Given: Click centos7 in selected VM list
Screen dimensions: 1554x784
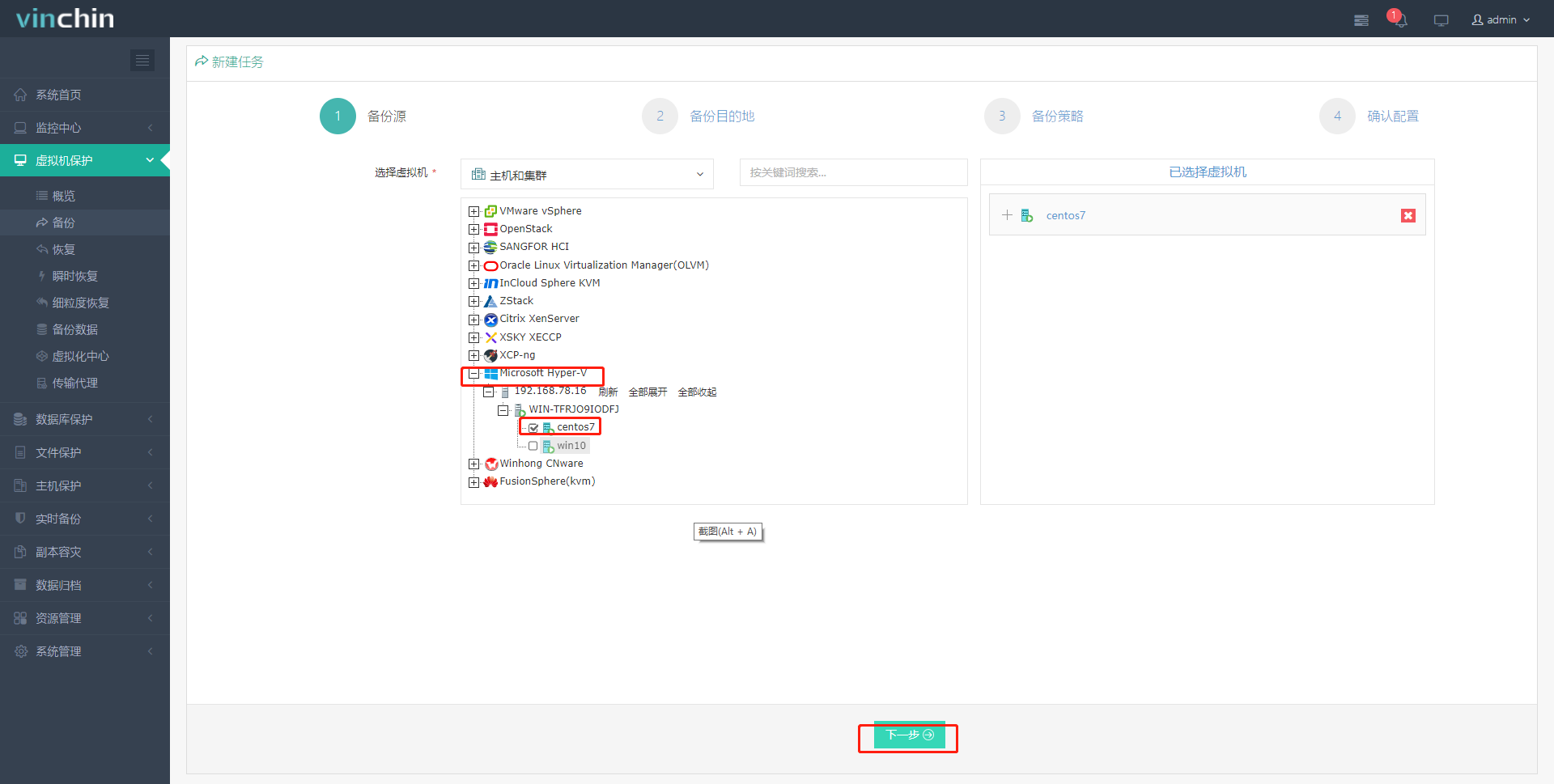Looking at the screenshot, I should (x=1065, y=215).
